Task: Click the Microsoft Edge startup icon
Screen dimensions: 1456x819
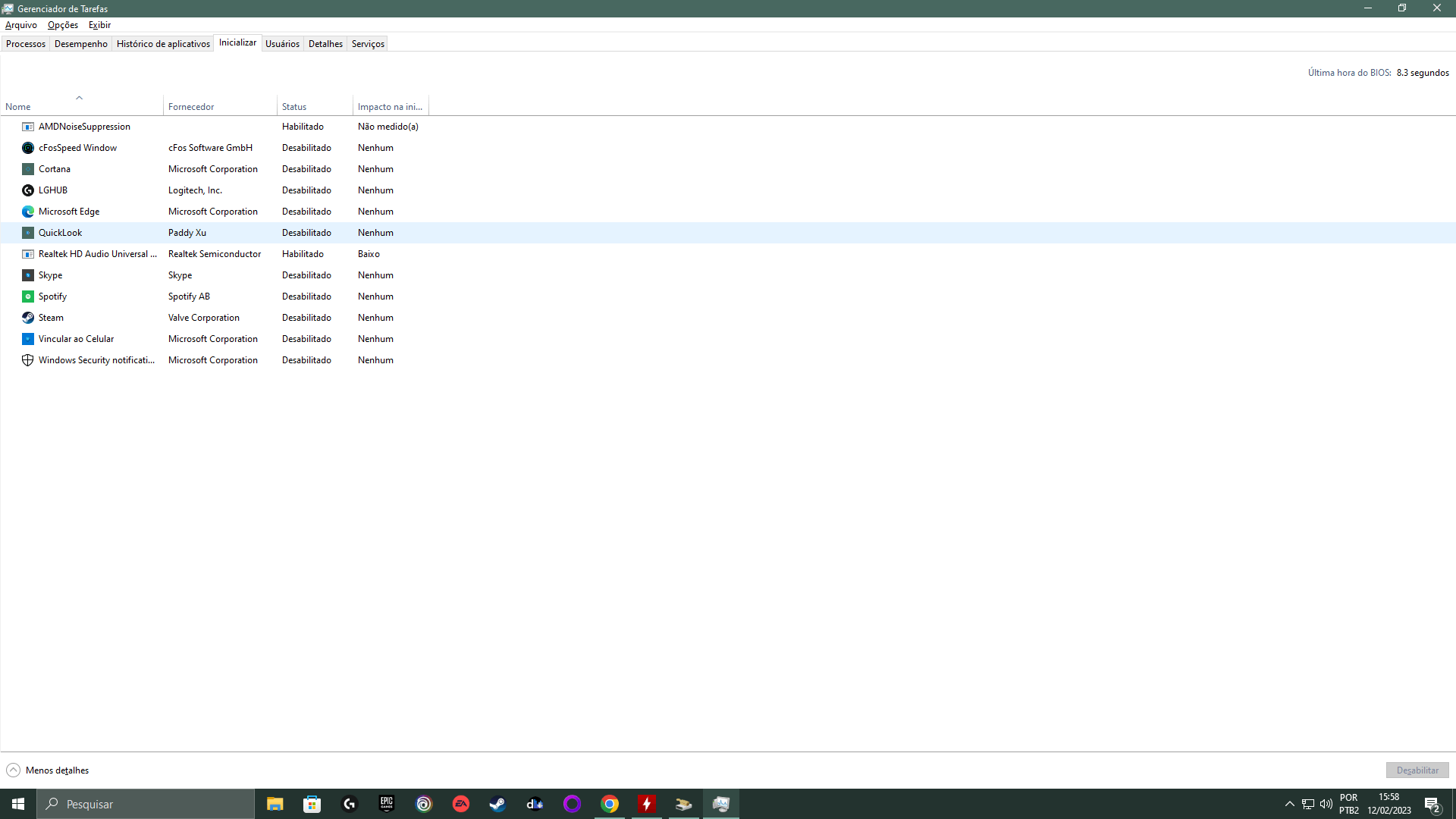Action: tap(28, 212)
